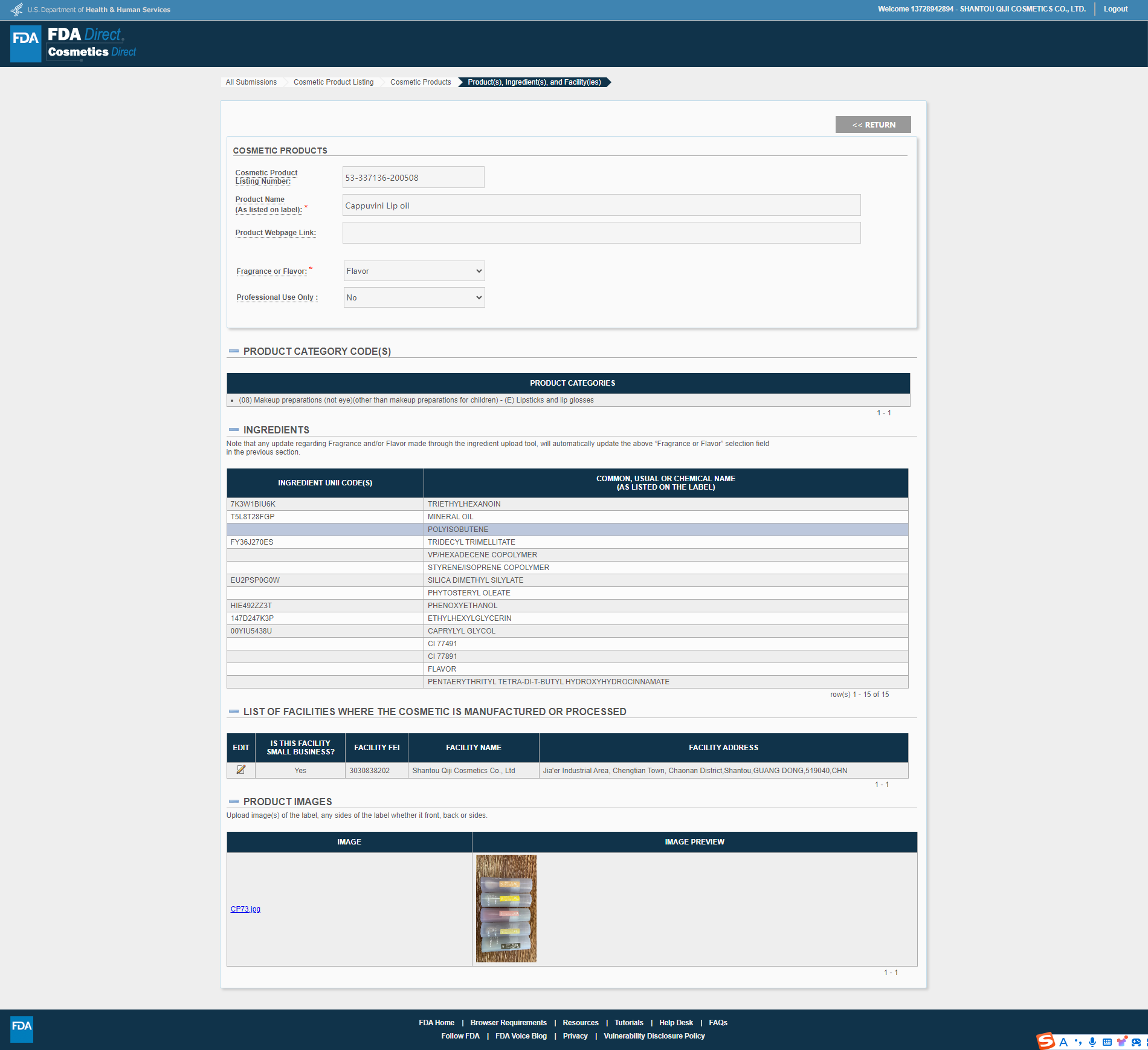Collapse the Product Category Code(s) section
This screenshot has height=1050, width=1148.
click(x=234, y=351)
